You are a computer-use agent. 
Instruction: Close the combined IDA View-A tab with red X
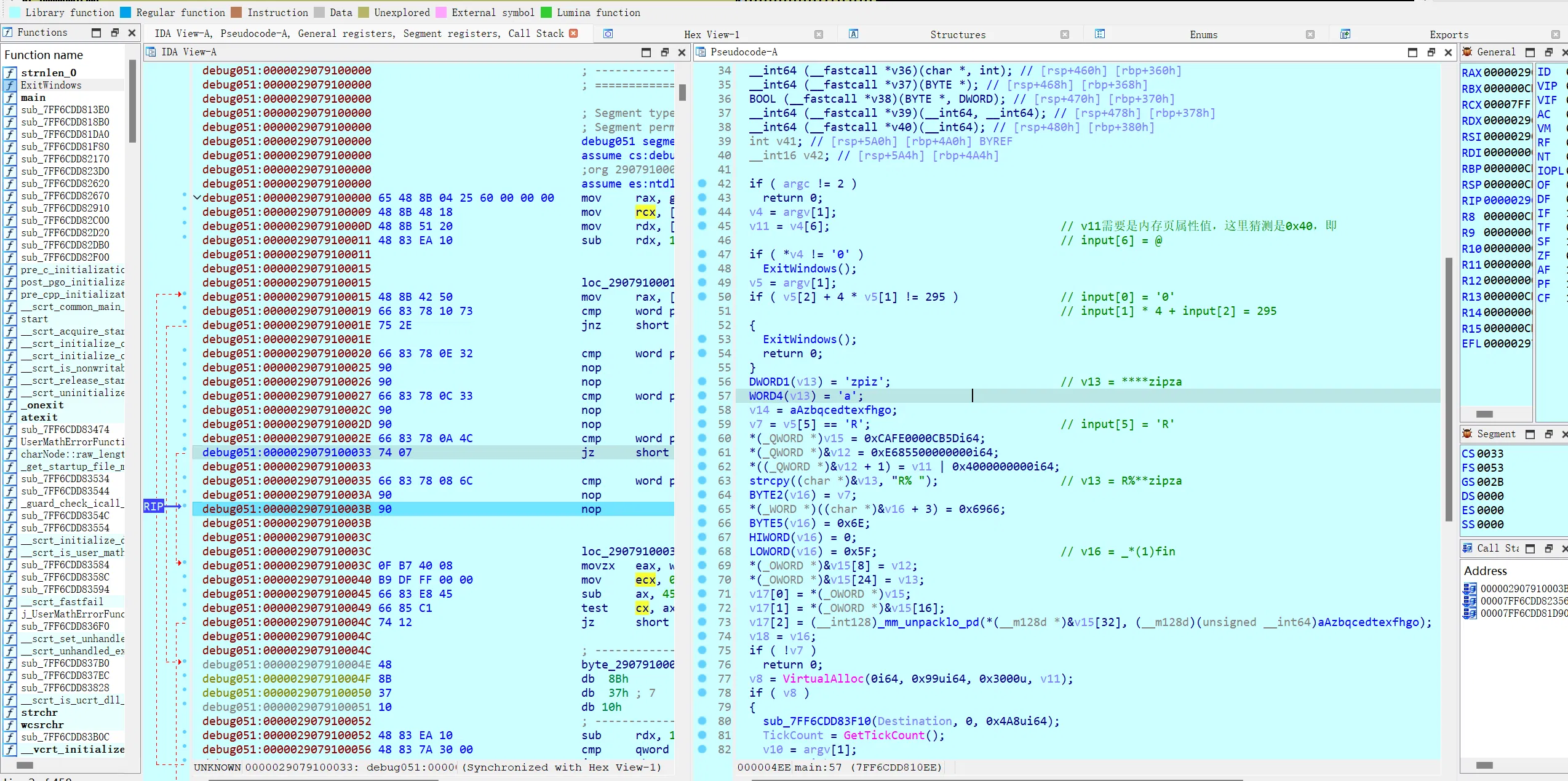pos(573,33)
